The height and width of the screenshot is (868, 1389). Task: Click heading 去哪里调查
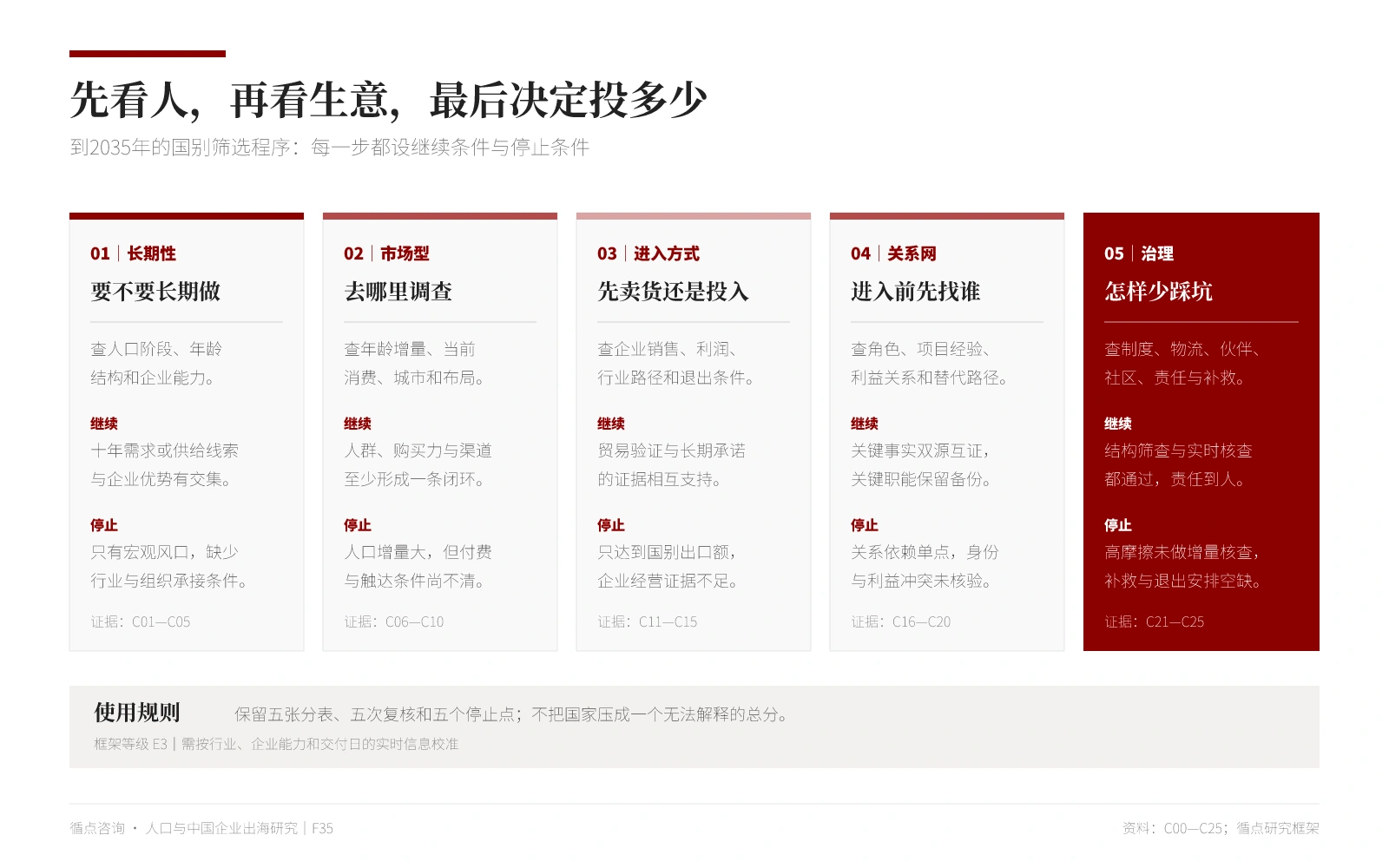click(398, 292)
